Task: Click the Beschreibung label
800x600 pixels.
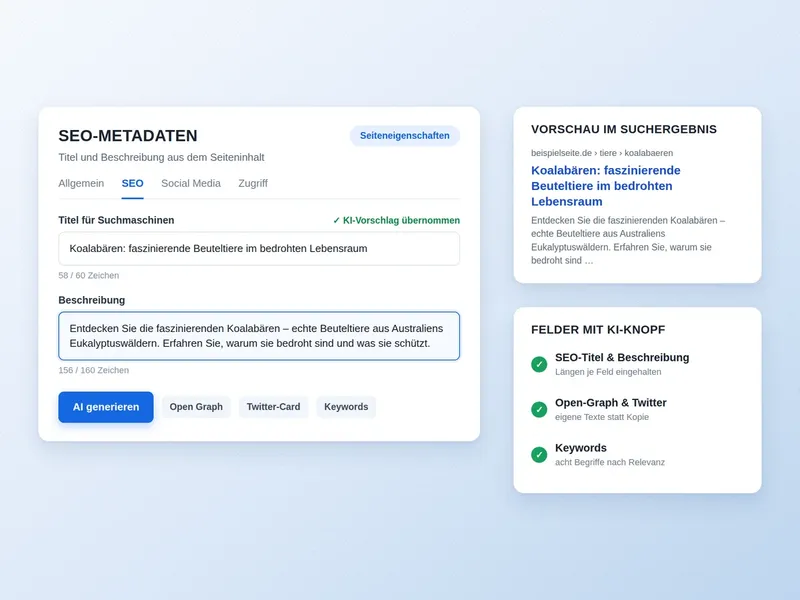Action: pyautogui.click(x=92, y=300)
